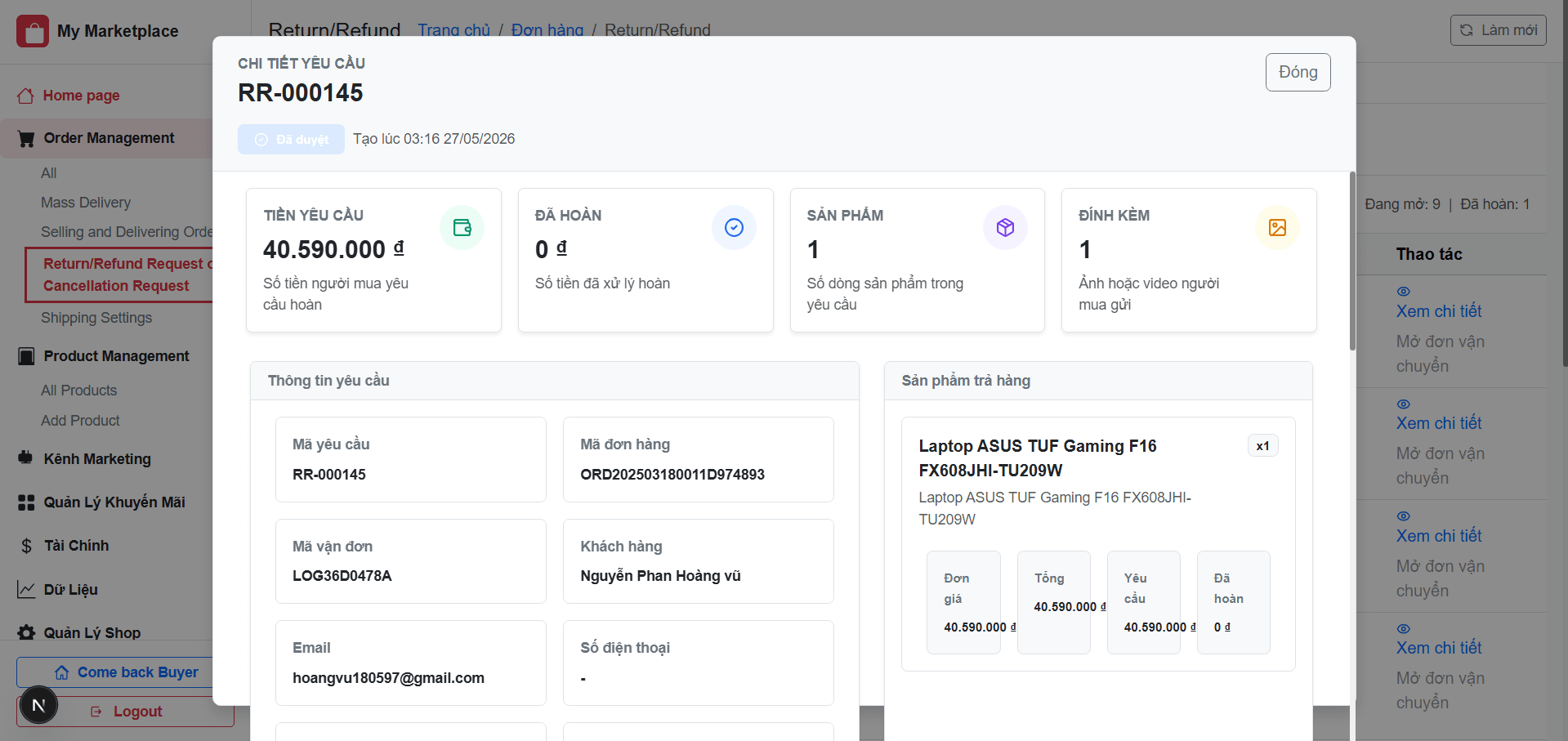The width and height of the screenshot is (1568, 741).
Task: Click the eye icon above third Xem chi tiết
Action: [1404, 516]
